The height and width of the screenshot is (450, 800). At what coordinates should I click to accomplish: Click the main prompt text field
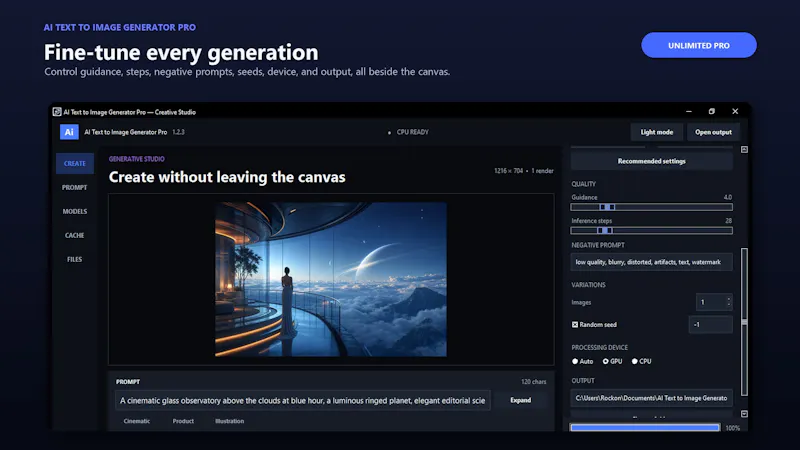coord(303,401)
